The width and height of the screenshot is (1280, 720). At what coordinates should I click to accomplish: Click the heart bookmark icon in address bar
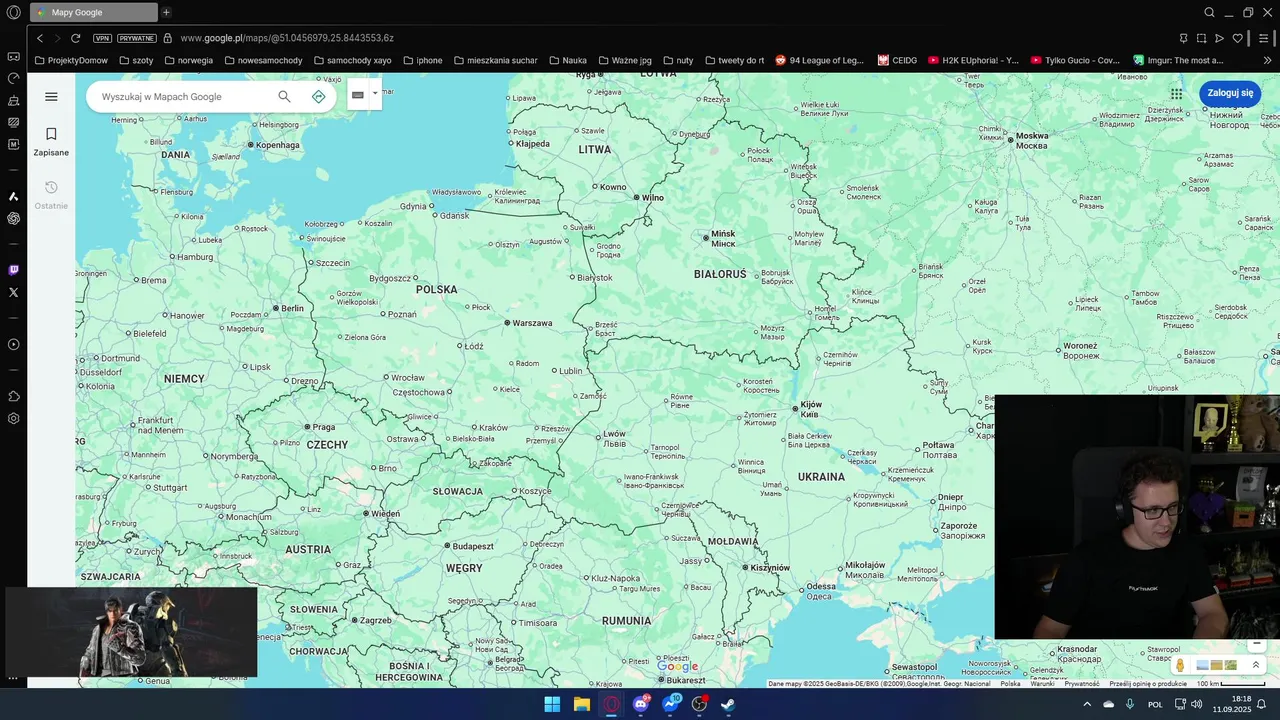click(1237, 38)
